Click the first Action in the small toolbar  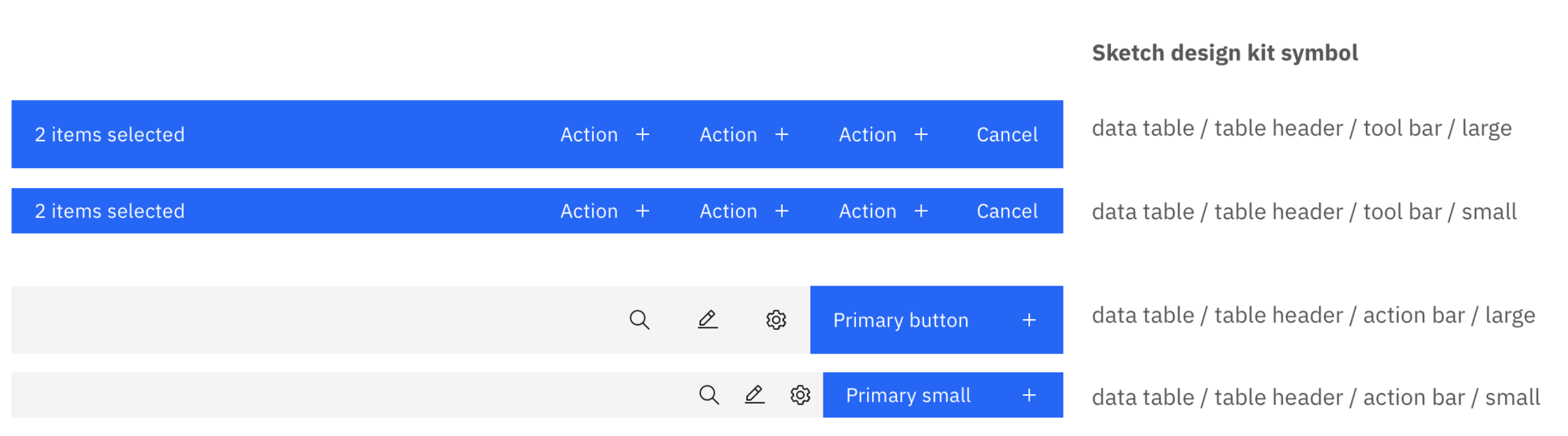coord(588,211)
